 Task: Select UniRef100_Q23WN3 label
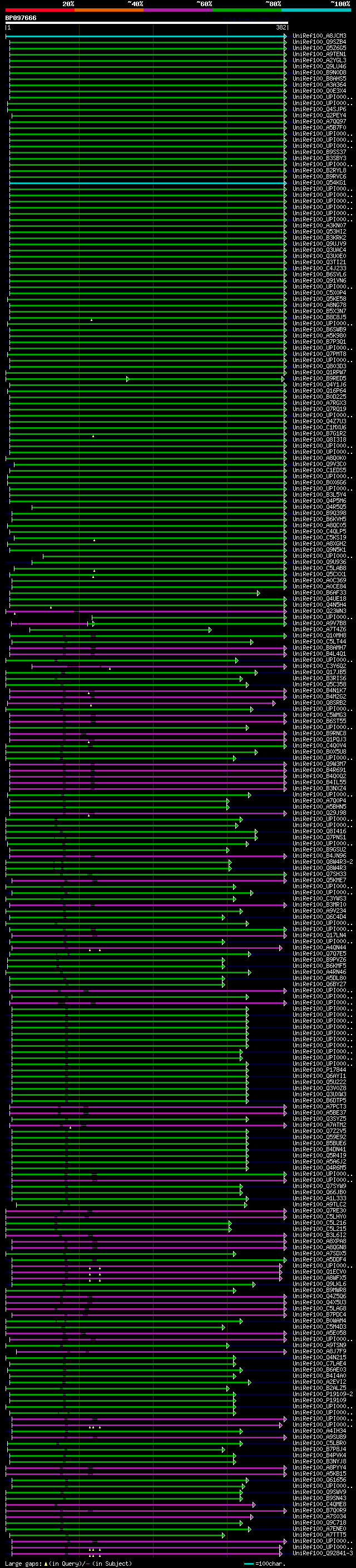pyautogui.click(x=319, y=611)
